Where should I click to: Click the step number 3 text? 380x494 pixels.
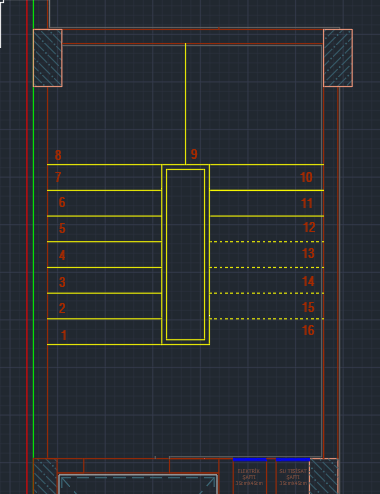pyautogui.click(x=62, y=282)
